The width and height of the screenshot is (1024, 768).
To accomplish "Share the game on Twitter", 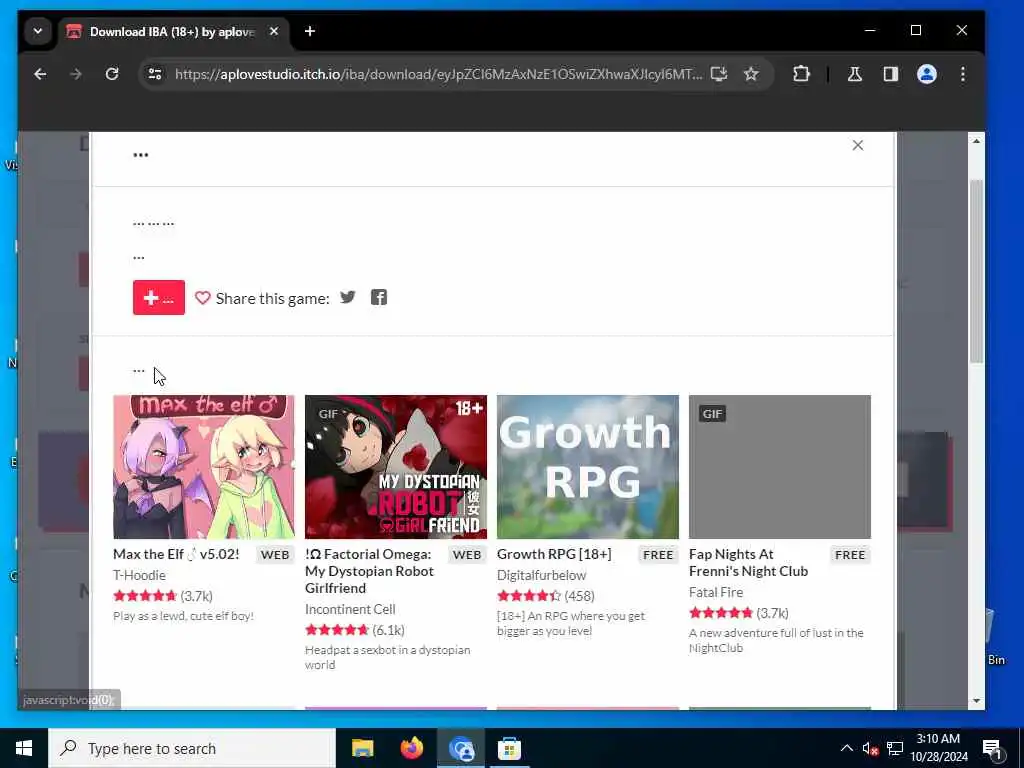I will tap(347, 298).
